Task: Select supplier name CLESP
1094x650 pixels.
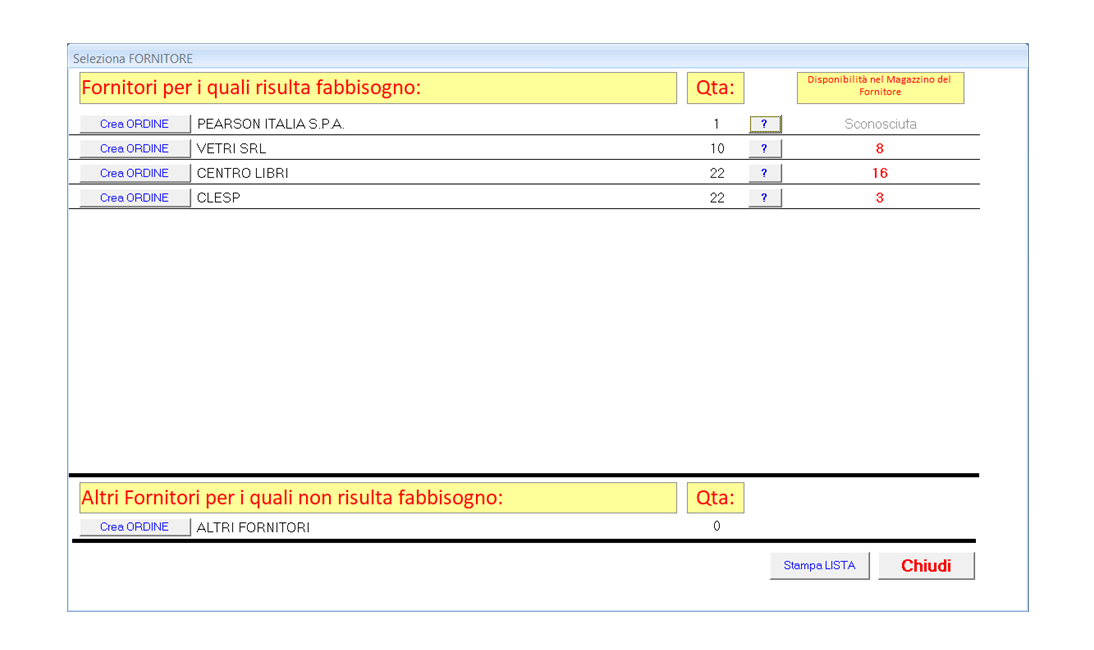Action: click(x=218, y=198)
